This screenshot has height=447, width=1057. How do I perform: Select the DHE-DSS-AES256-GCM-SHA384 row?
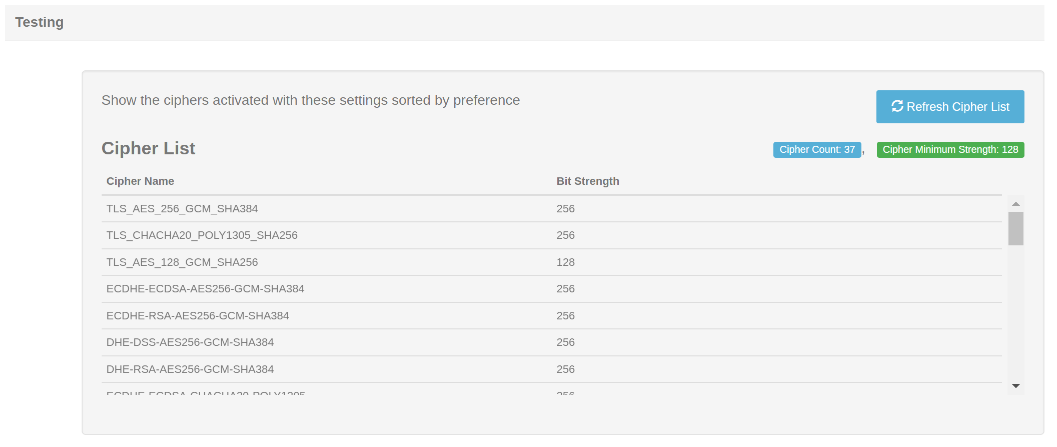551,342
